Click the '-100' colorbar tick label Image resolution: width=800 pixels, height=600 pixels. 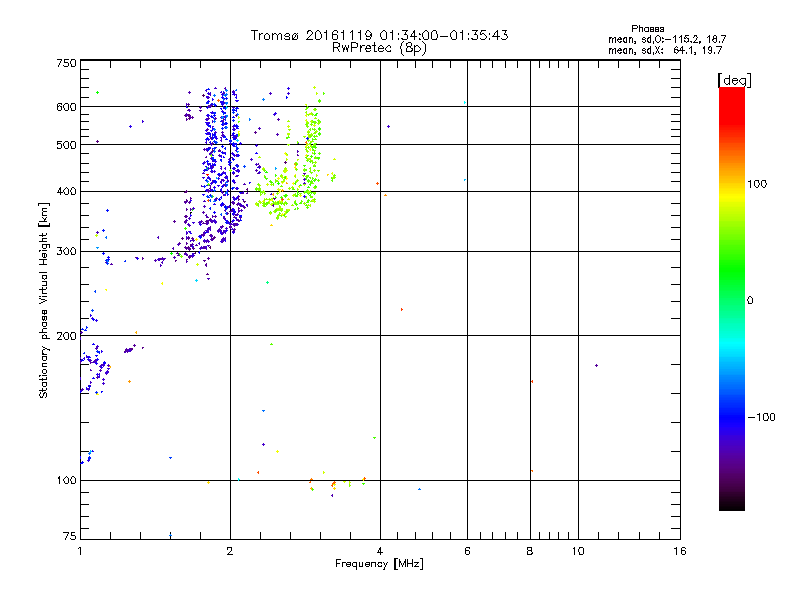coord(762,417)
